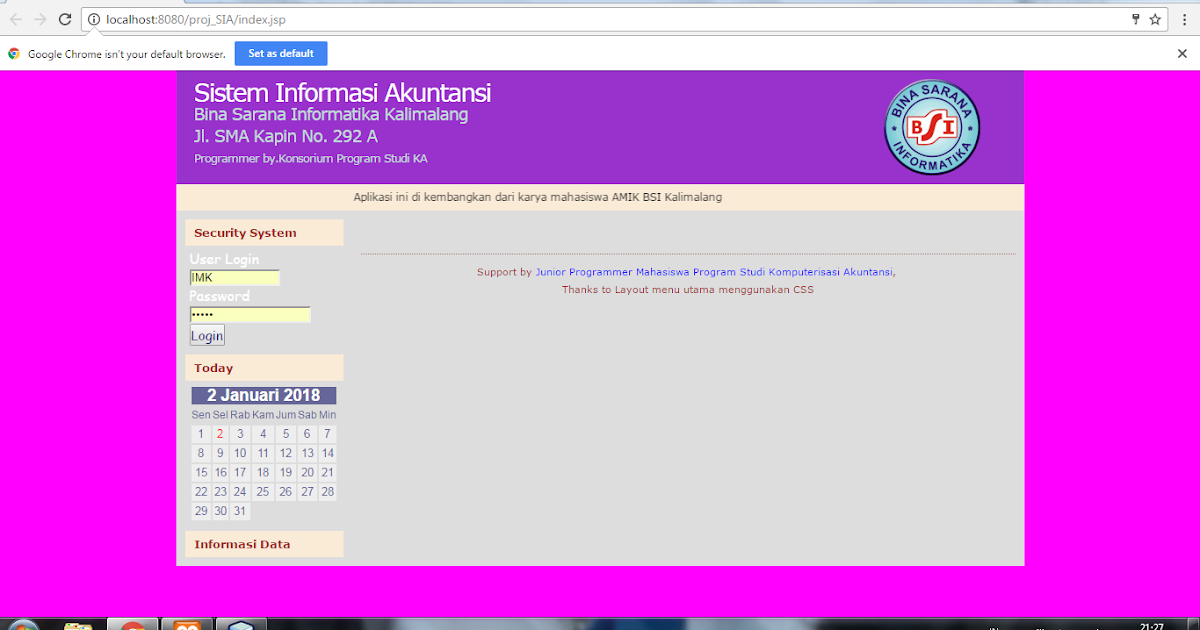
Task: Click the saved password key icon
Action: tap(1135, 19)
